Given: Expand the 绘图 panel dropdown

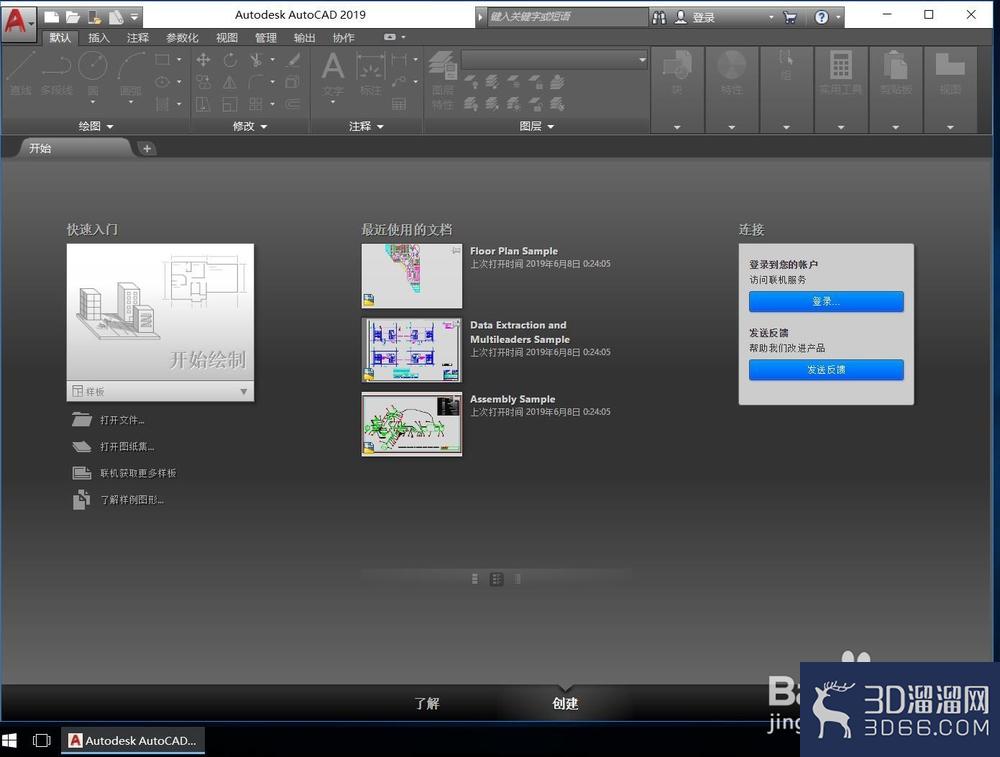Looking at the screenshot, I should coord(96,126).
